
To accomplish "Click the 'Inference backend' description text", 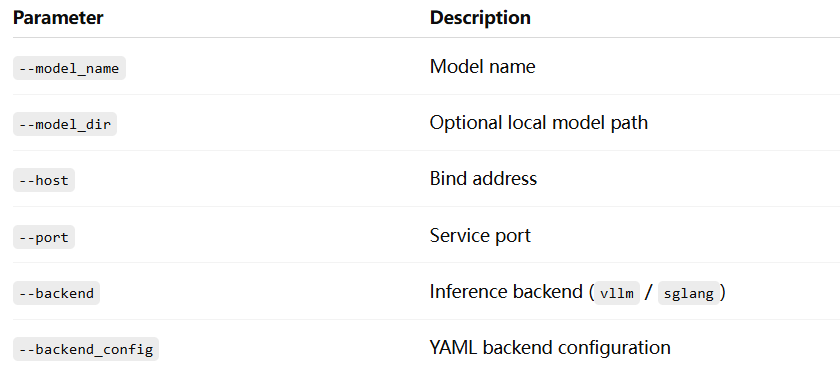I will pyautogui.click(x=506, y=292).
